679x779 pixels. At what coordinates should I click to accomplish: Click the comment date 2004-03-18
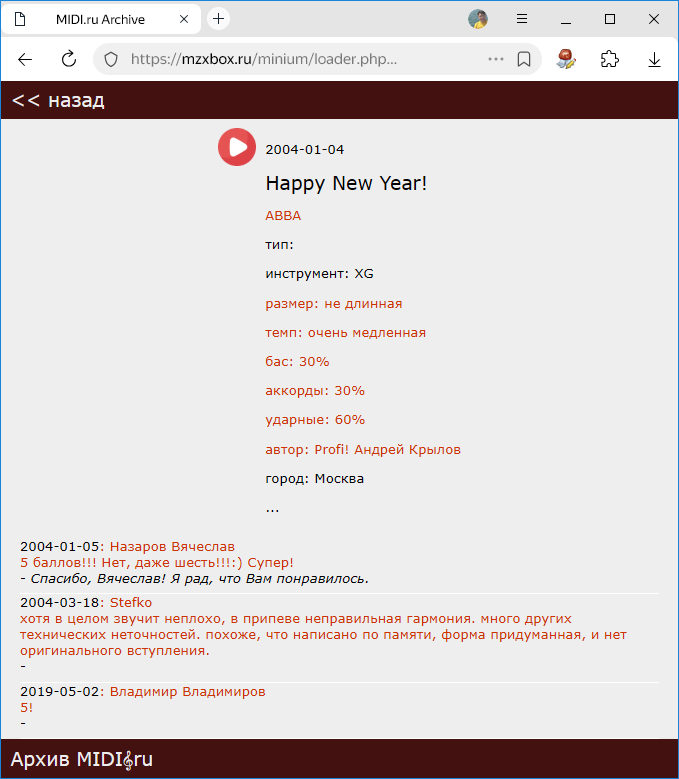click(x=60, y=603)
